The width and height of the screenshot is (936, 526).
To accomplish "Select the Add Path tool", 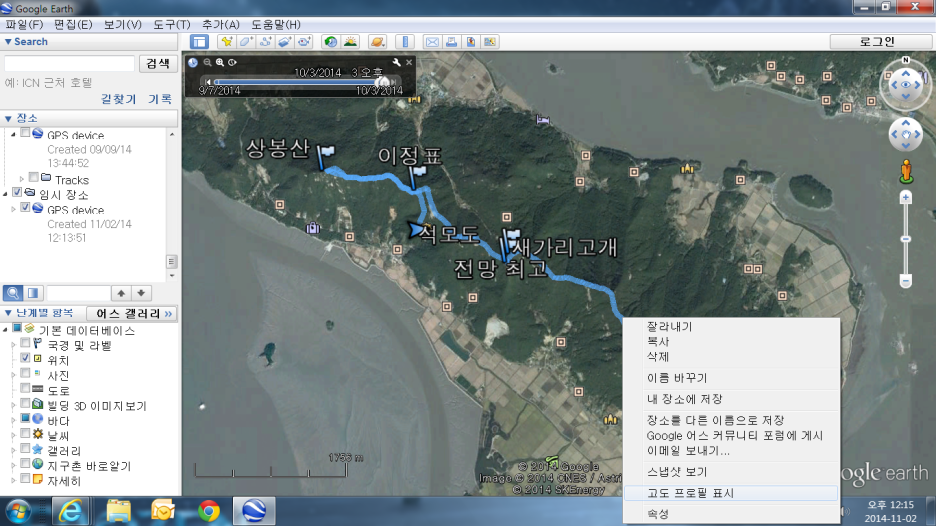I will coord(265,42).
